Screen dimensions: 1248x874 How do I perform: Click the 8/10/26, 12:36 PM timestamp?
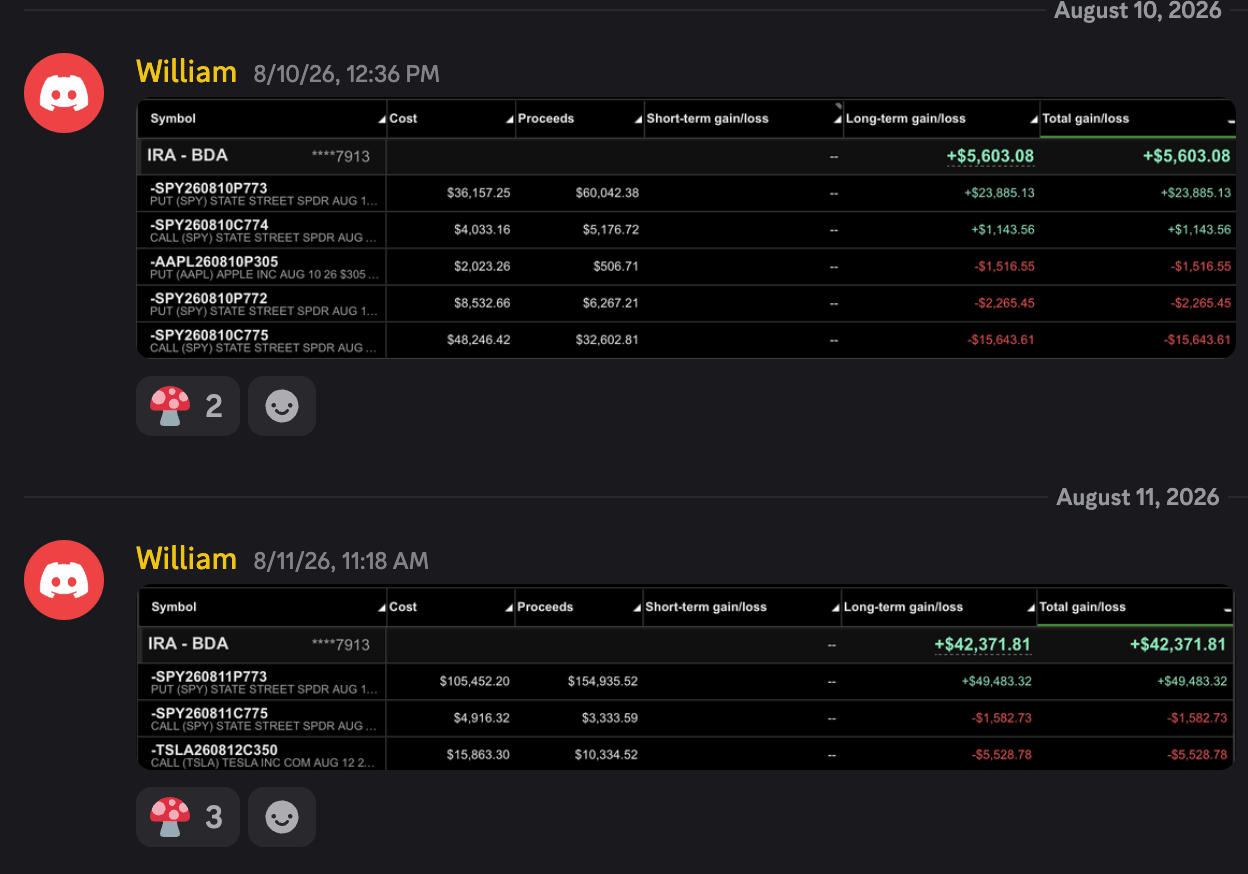point(346,74)
